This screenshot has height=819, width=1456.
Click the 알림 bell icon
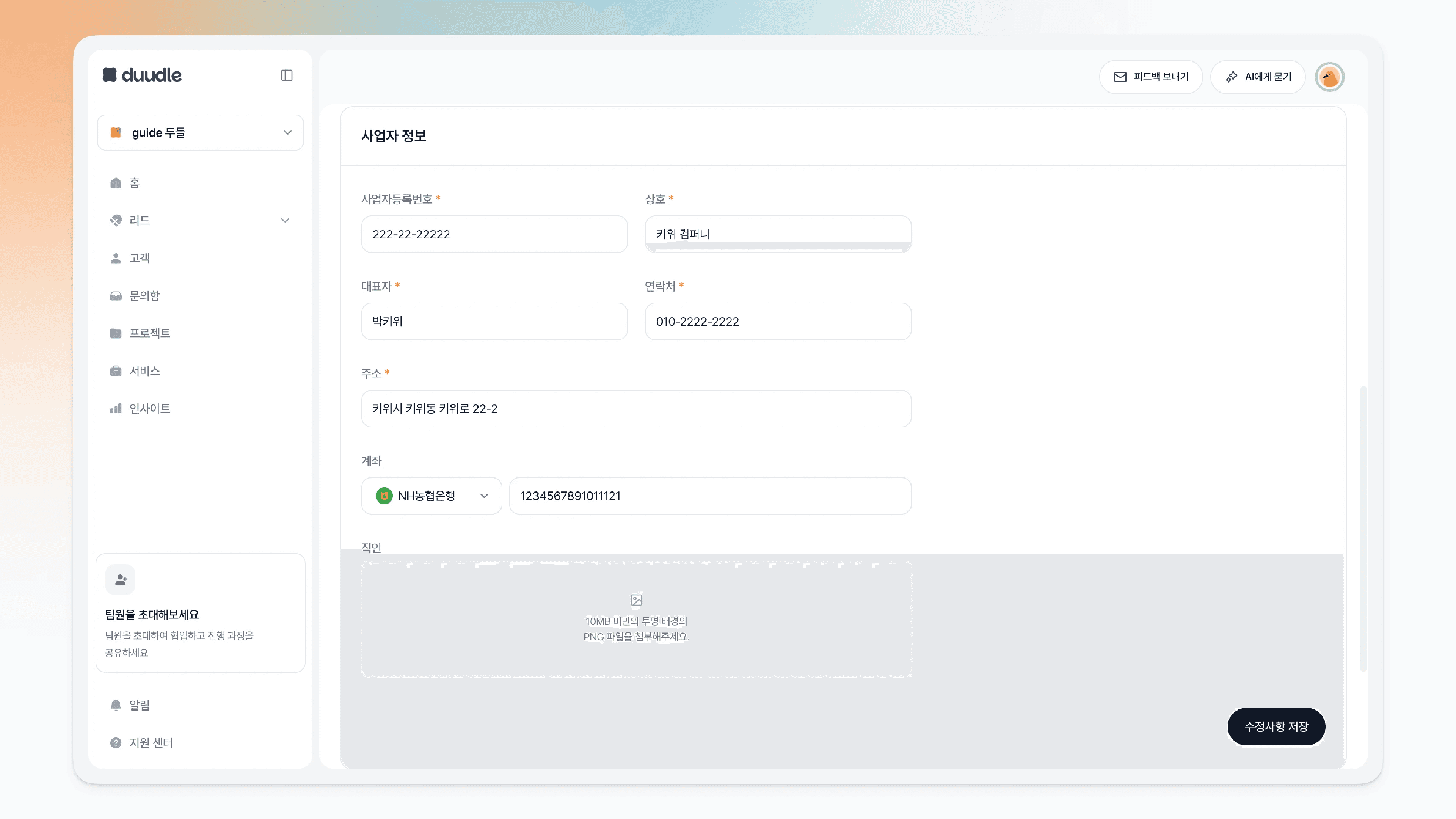116,705
